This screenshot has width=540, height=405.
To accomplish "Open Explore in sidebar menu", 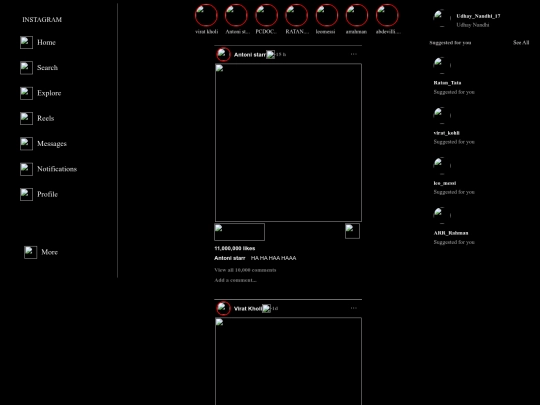I will pyautogui.click(x=49, y=93).
